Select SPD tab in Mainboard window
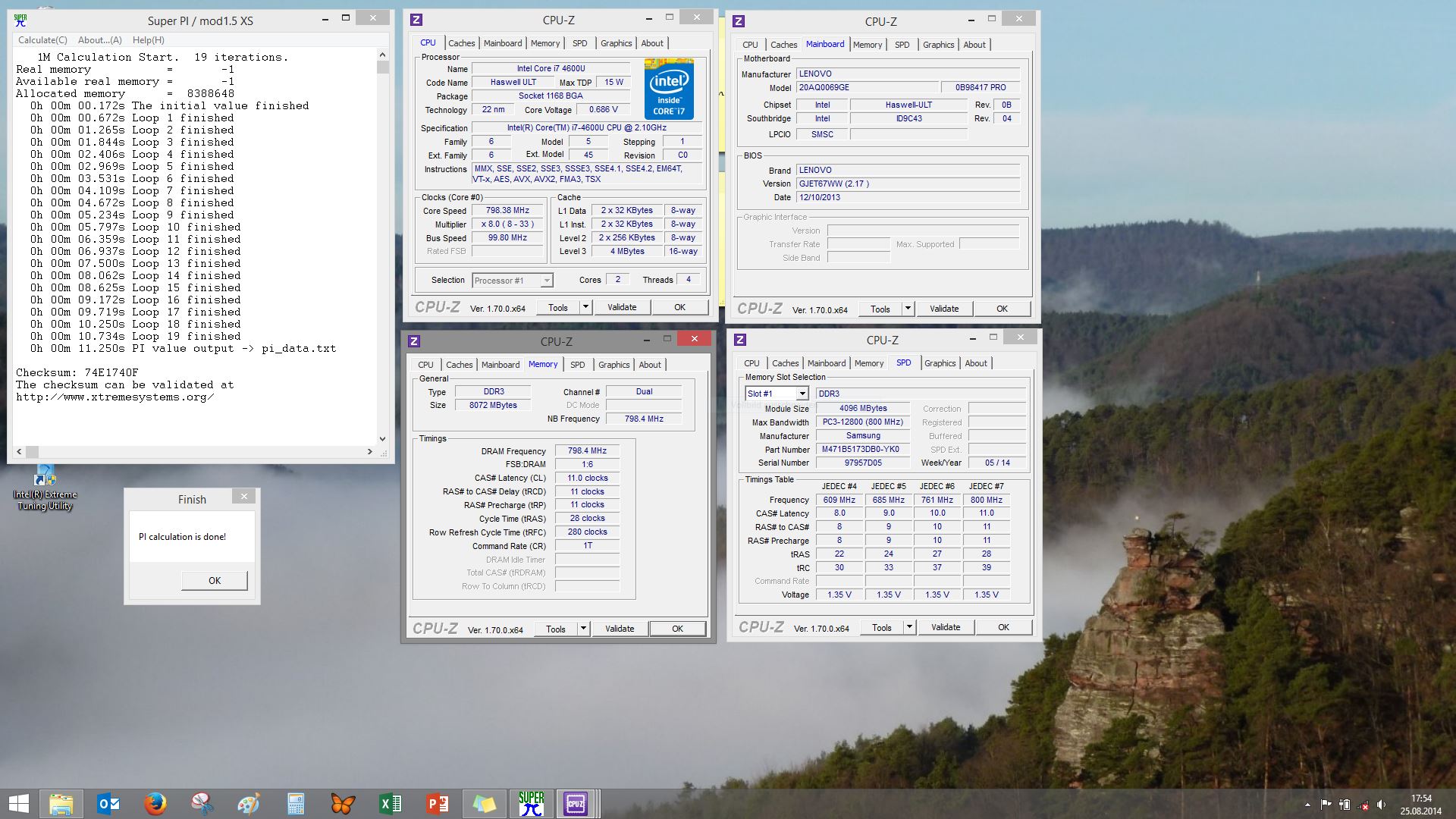 [x=902, y=45]
